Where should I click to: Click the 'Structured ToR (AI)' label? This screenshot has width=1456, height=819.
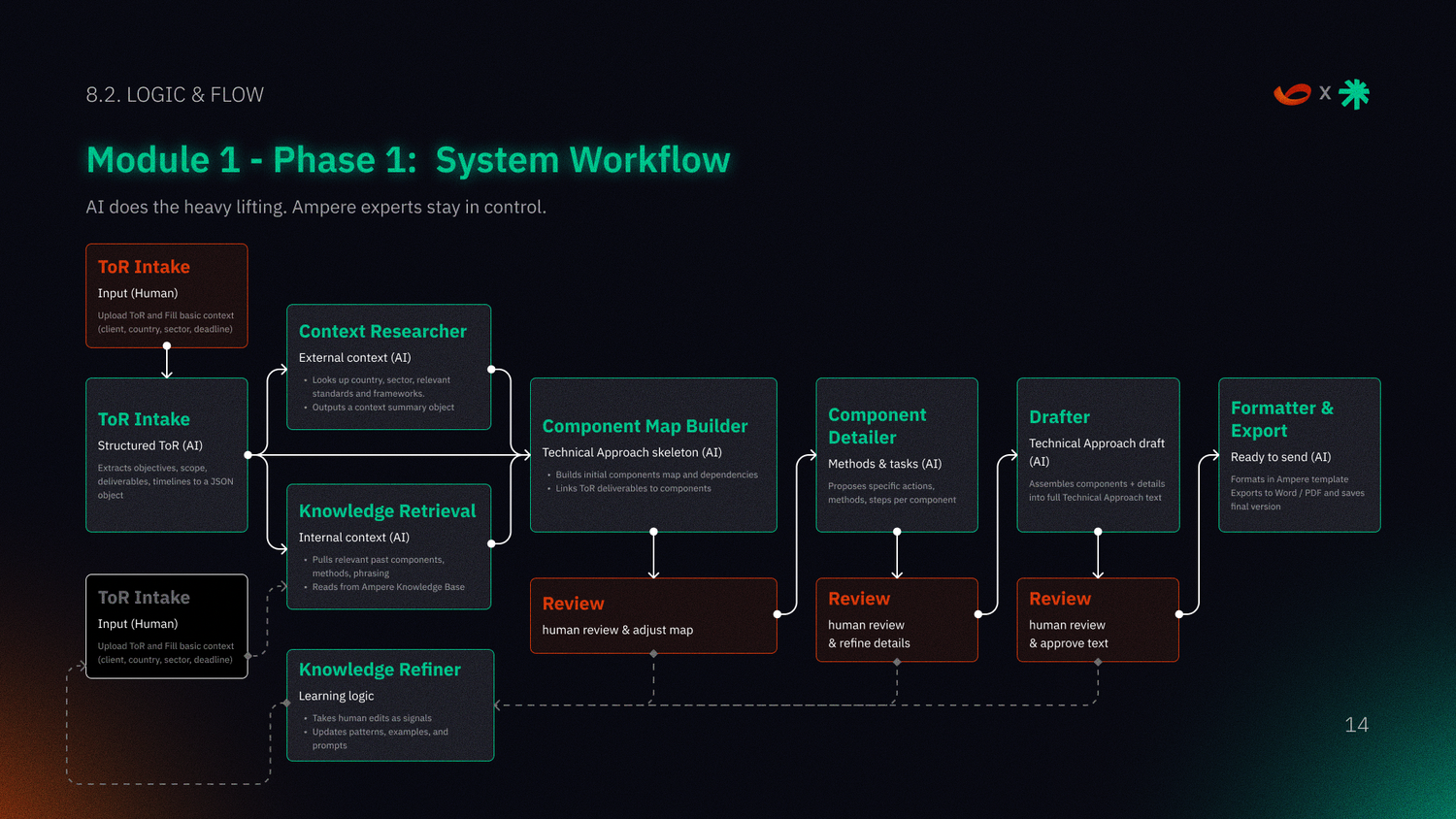[150, 445]
